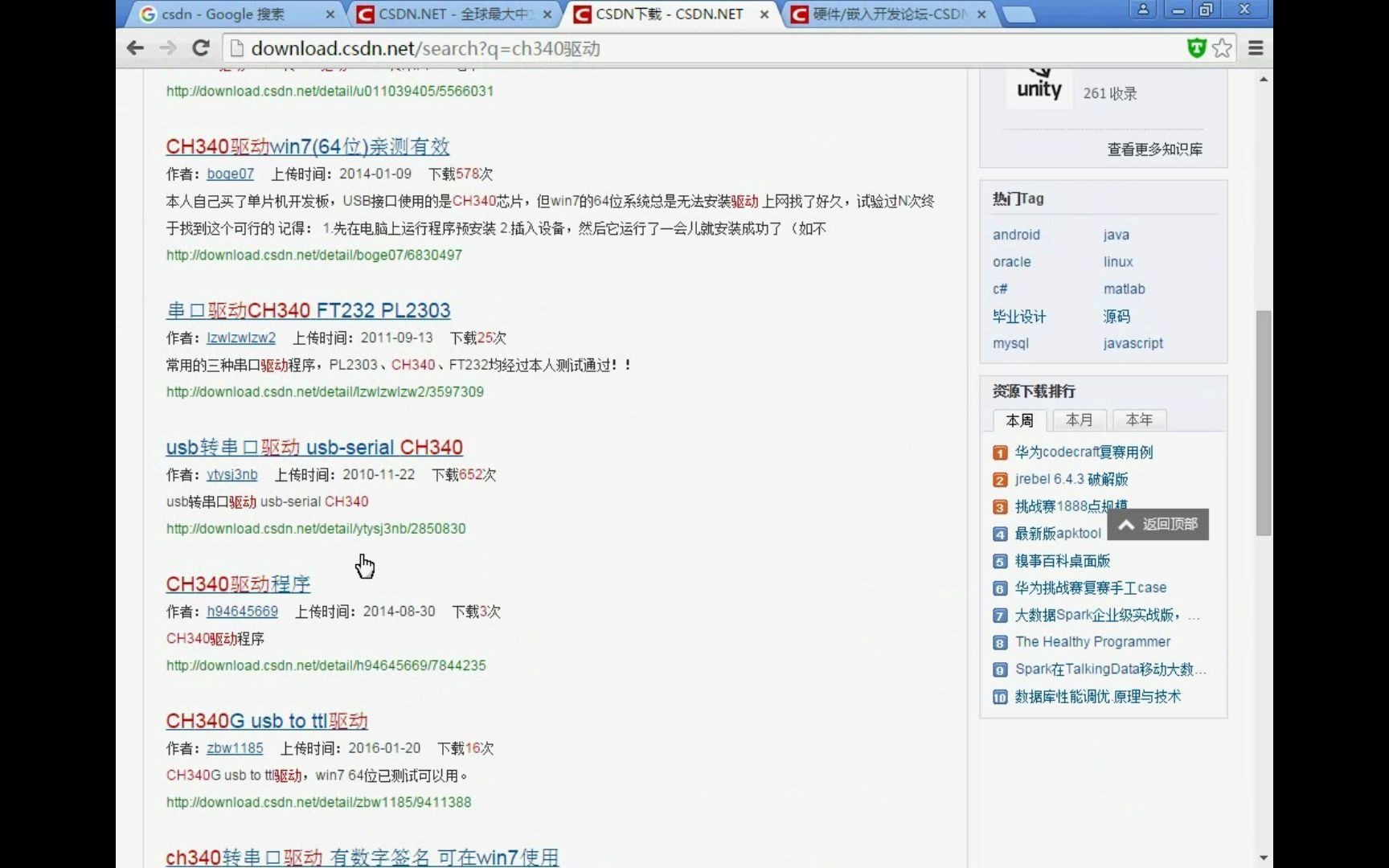Open 串口驱动CH340 FT232 PL2303 result
This screenshot has width=1389, height=868.
pos(309,311)
